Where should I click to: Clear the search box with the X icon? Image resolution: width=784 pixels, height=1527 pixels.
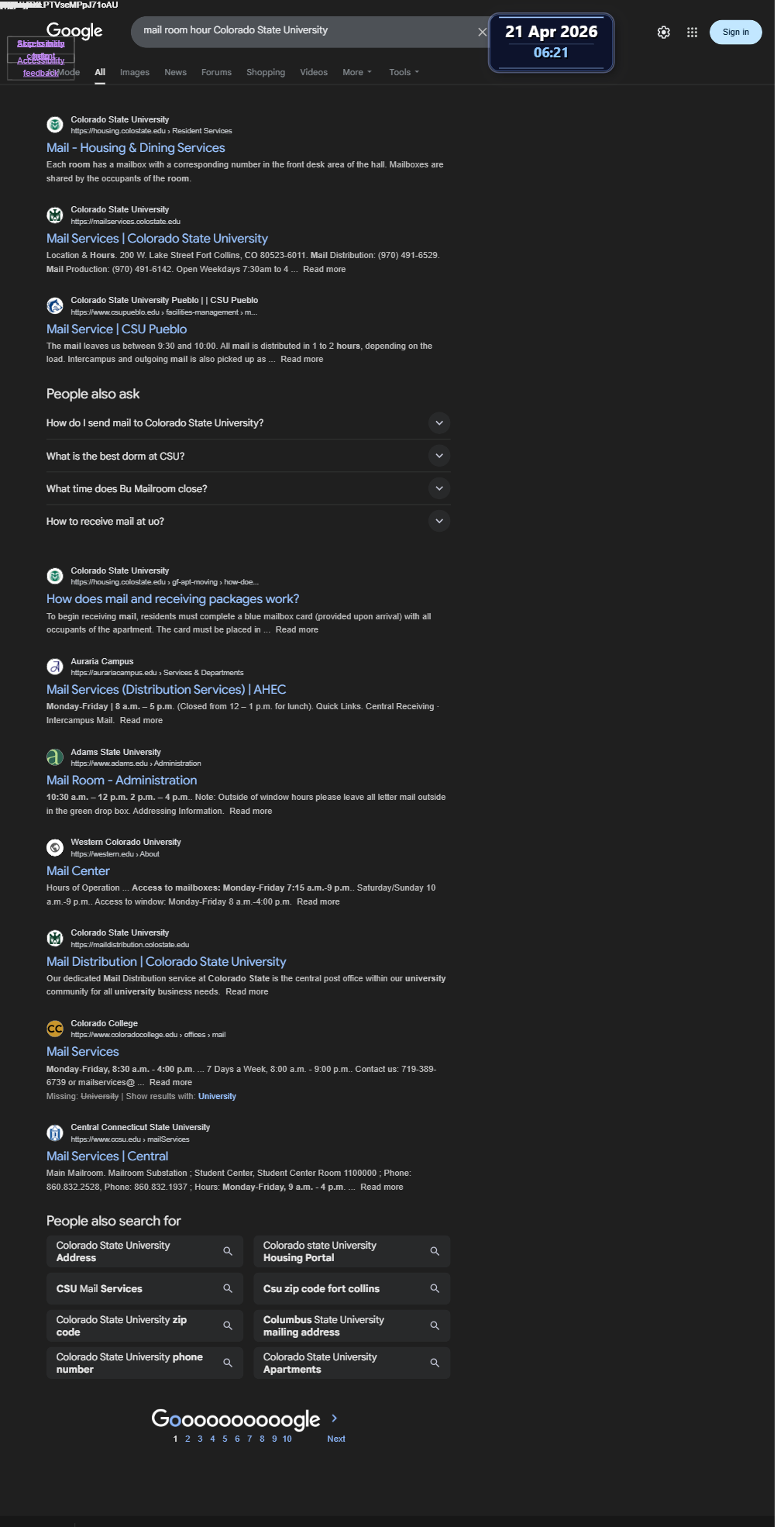pyautogui.click(x=482, y=32)
